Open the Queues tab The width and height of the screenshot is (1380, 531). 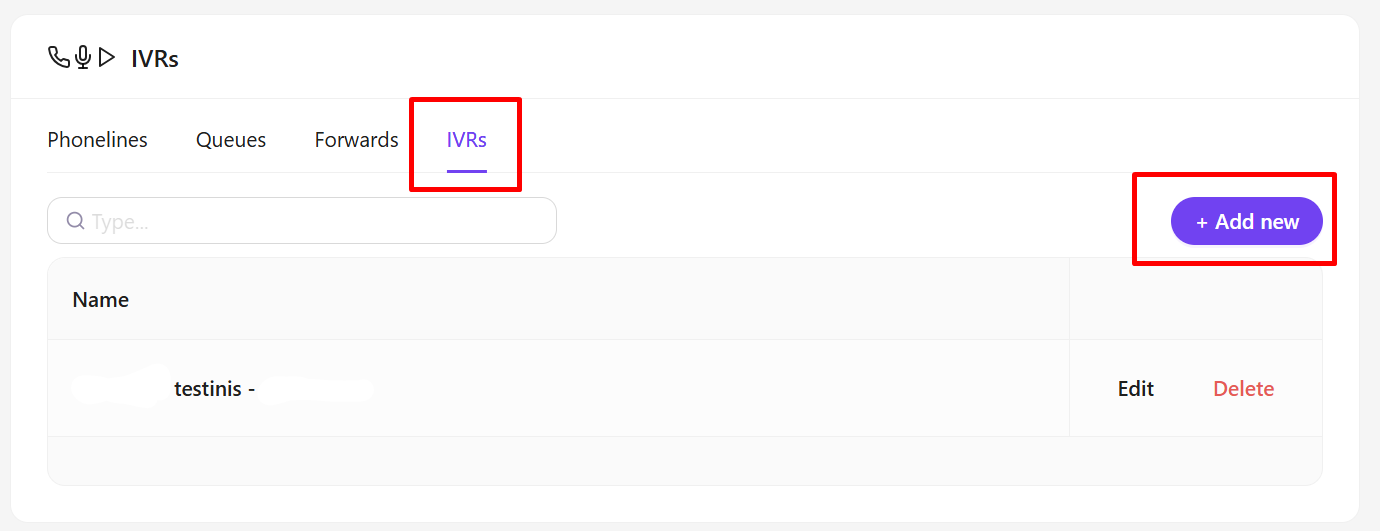[230, 140]
